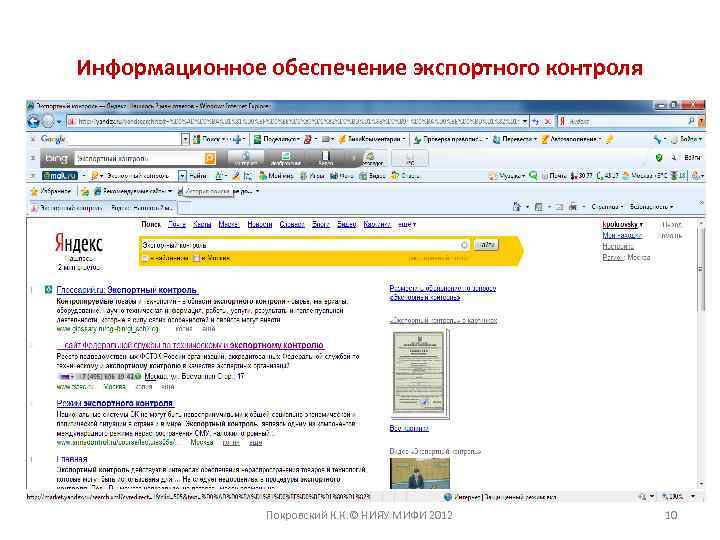This screenshot has width=720, height=540.
Task: Open Видео in Yandex top menu
Action: click(347, 225)
